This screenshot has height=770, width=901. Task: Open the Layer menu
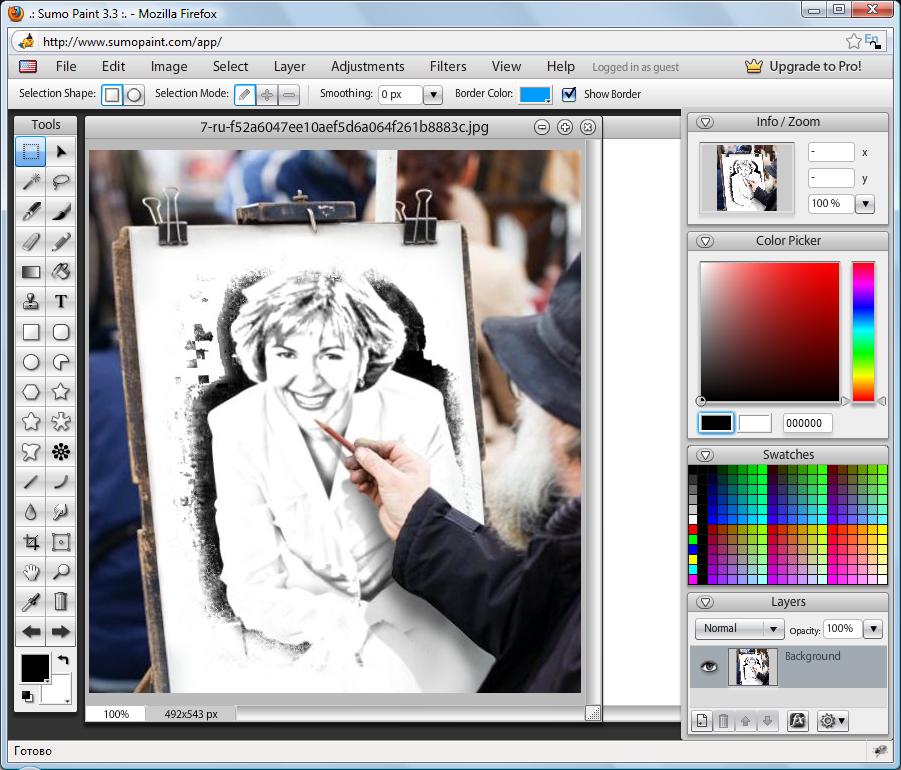point(290,67)
